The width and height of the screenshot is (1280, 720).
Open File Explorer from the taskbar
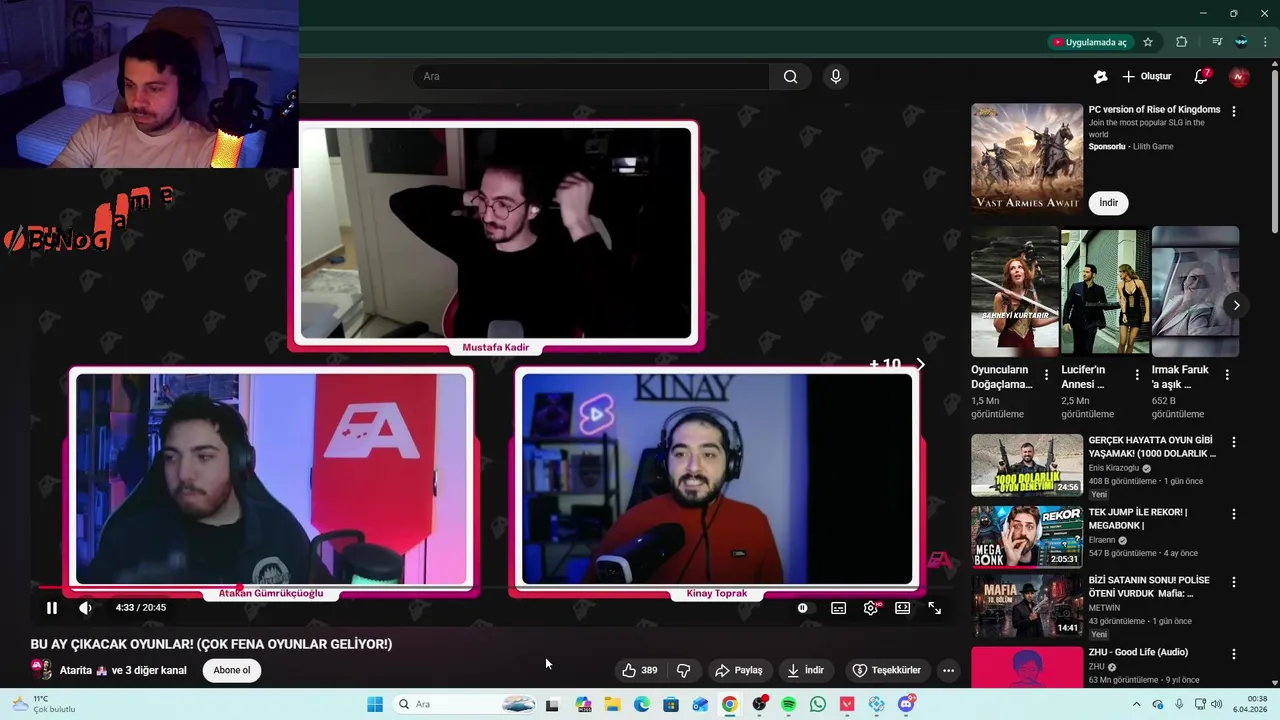pos(612,705)
